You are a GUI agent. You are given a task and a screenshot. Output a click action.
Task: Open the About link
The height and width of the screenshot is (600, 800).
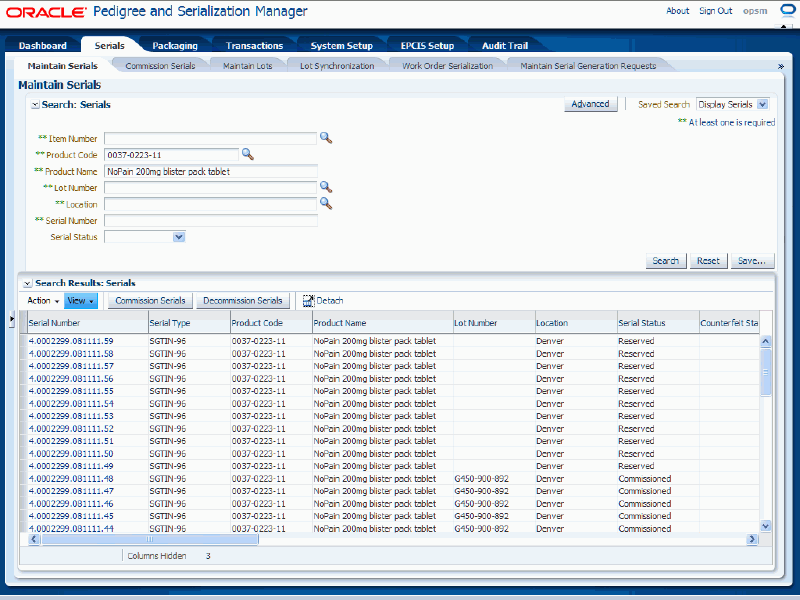677,11
